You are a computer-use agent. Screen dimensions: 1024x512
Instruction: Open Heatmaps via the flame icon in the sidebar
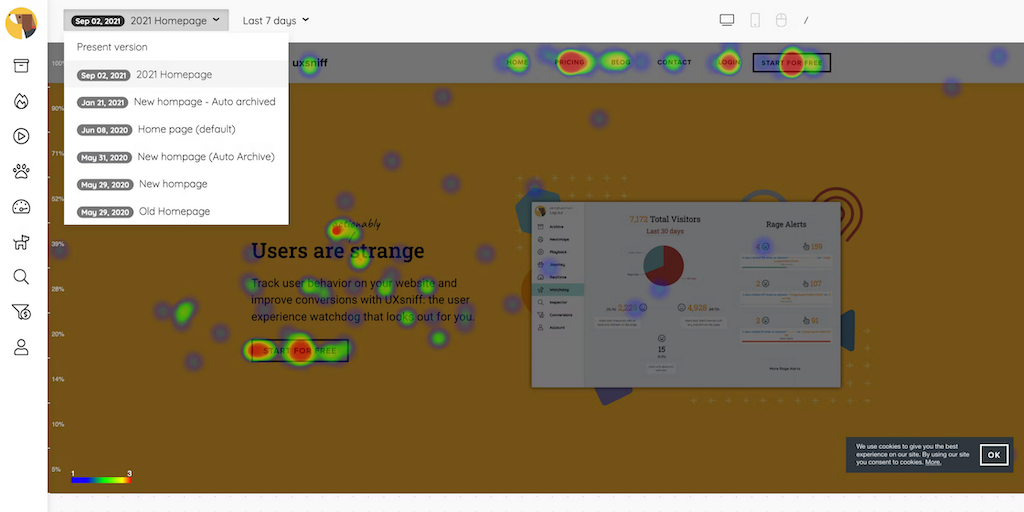(x=21, y=101)
